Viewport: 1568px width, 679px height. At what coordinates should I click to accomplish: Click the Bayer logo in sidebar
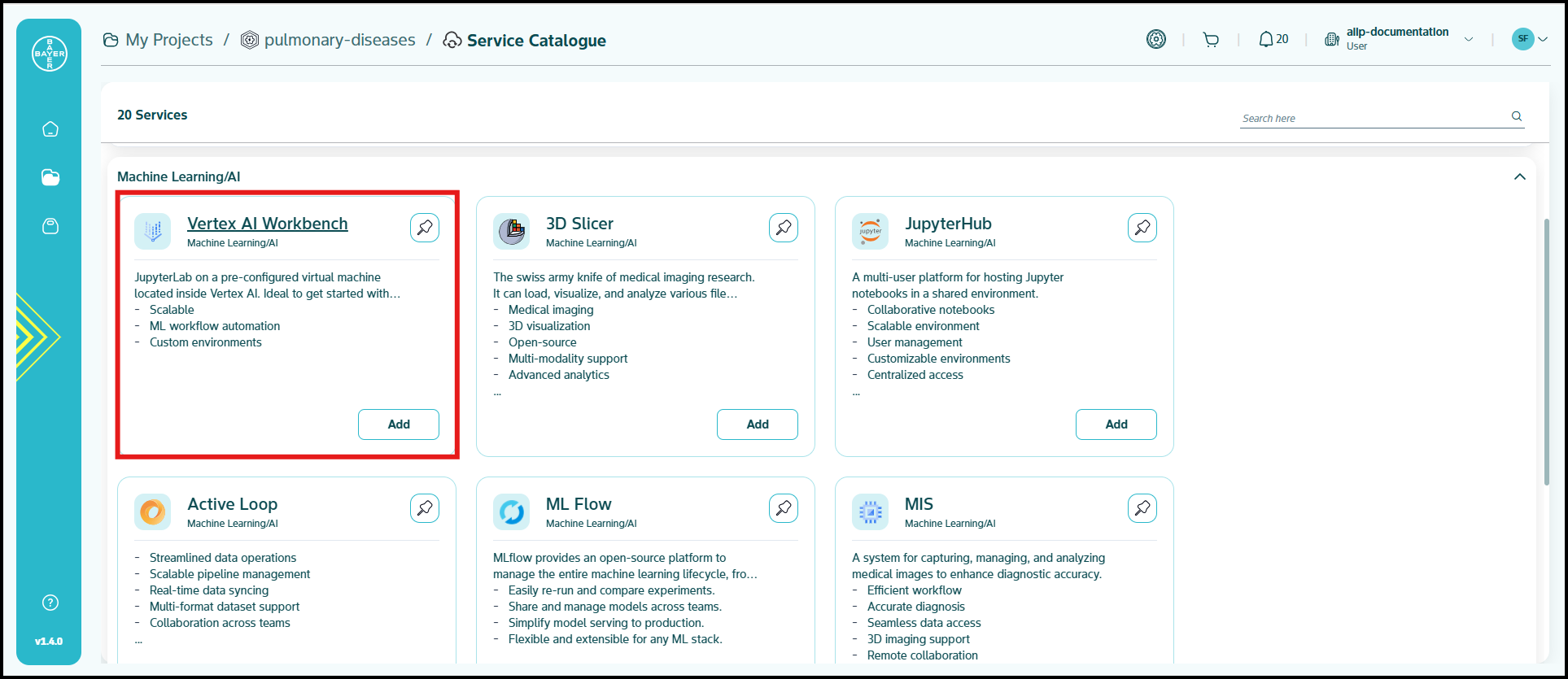click(49, 54)
